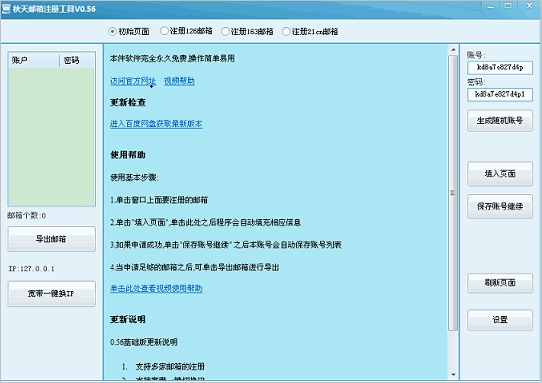Click the 支持多家邮箱的注册 list item

(x=170, y=366)
